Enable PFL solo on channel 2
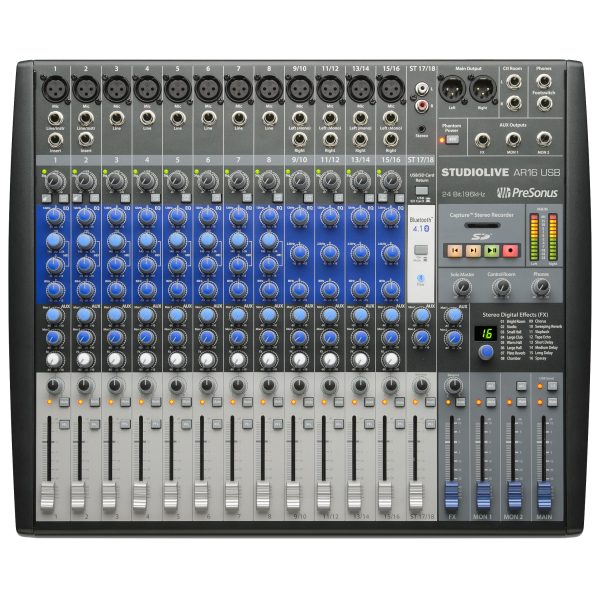 pyautogui.click(x=95, y=424)
